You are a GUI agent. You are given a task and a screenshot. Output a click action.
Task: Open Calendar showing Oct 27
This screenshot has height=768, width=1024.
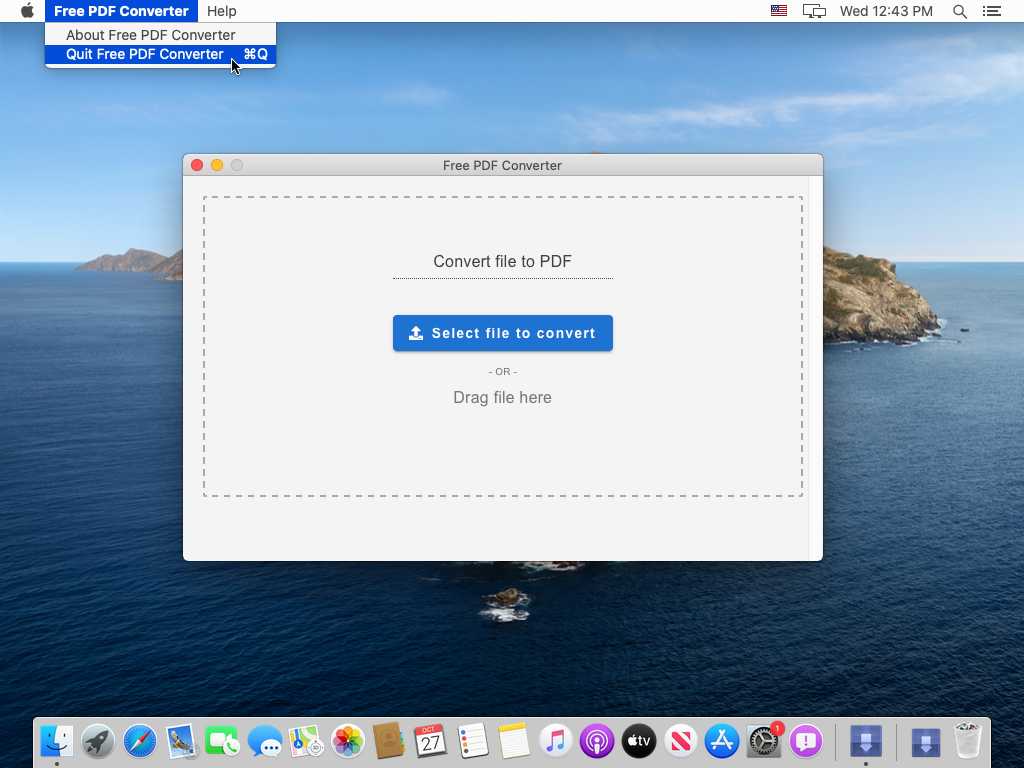[x=430, y=741]
